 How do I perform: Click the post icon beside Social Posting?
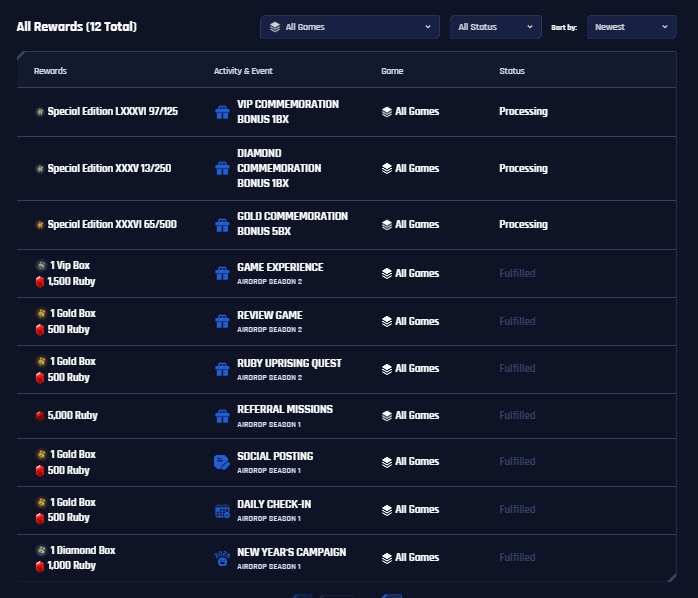pos(222,462)
